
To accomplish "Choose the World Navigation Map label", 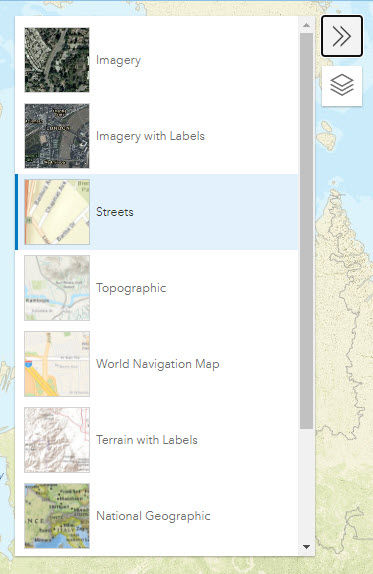I will click(158, 364).
